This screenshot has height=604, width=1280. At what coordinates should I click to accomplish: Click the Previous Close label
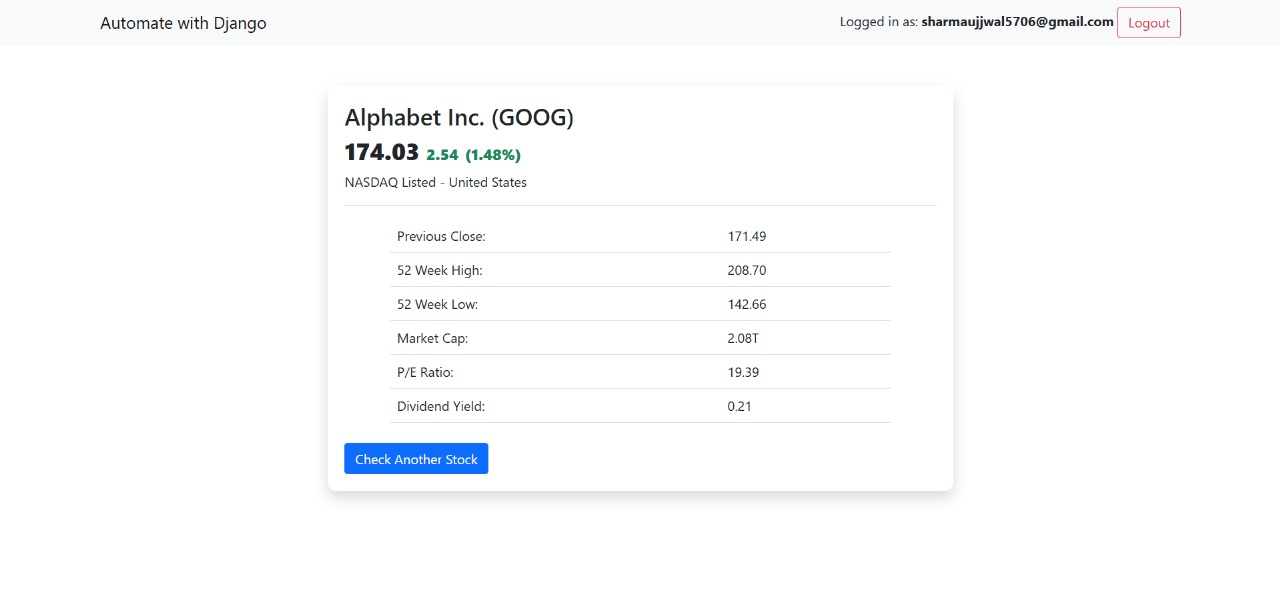[441, 237]
